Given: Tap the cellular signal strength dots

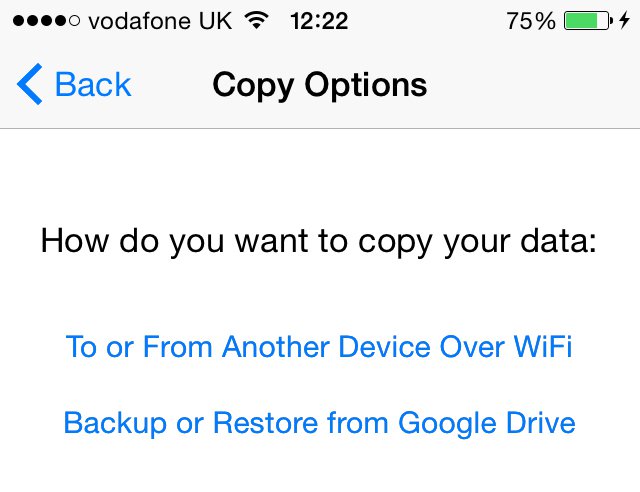Looking at the screenshot, I should [x=44, y=21].
